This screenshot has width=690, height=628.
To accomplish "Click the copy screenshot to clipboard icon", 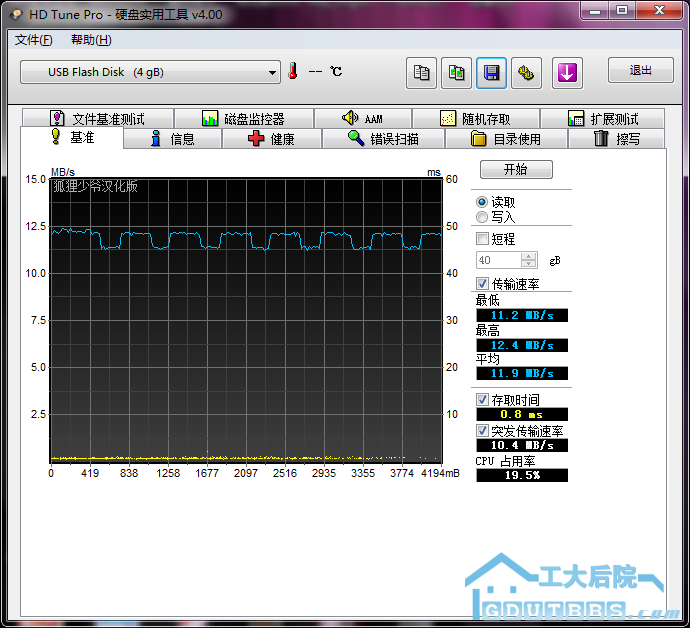I will [x=456, y=73].
